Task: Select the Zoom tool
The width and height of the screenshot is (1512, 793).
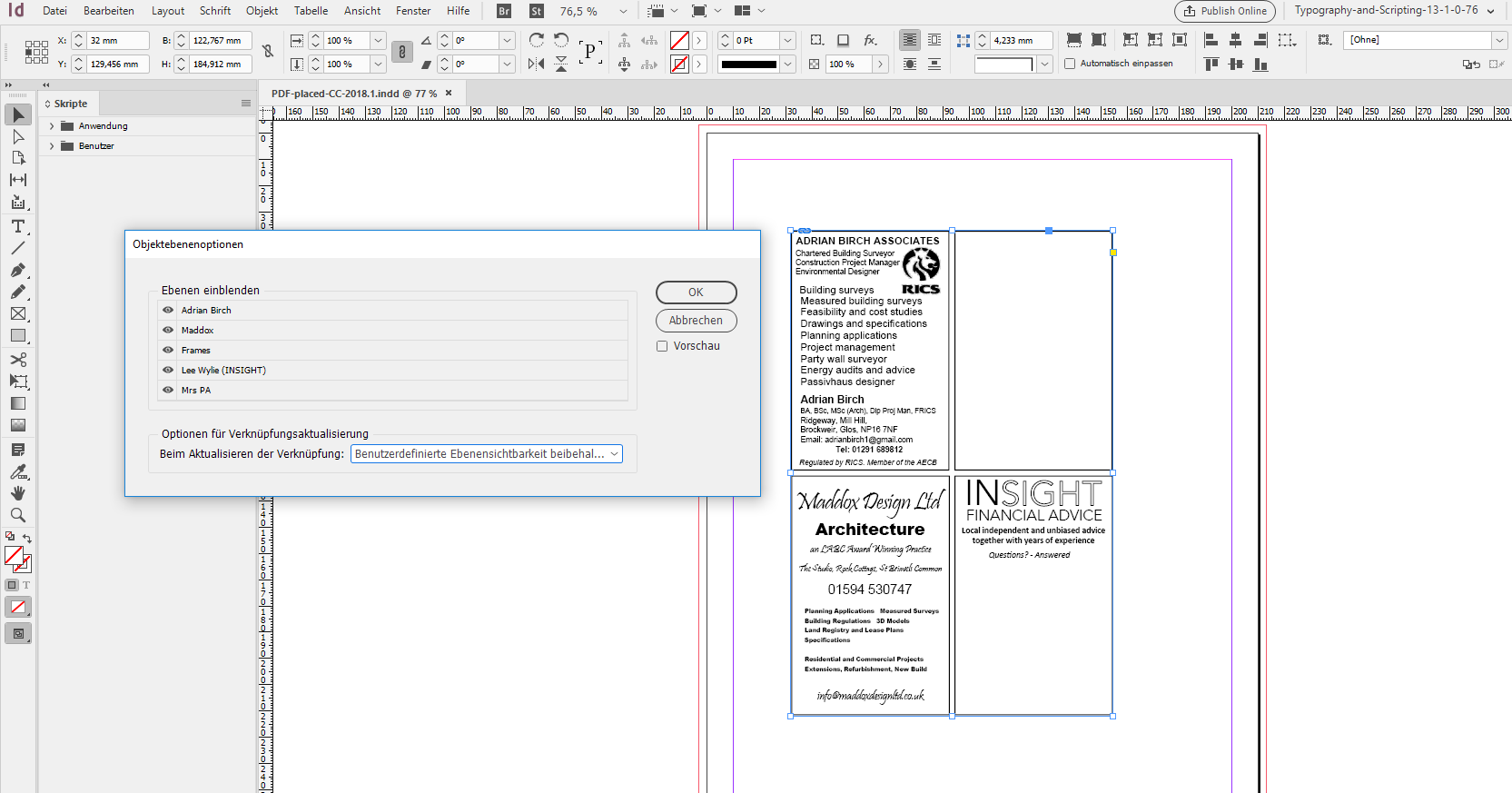Action: pos(18,515)
